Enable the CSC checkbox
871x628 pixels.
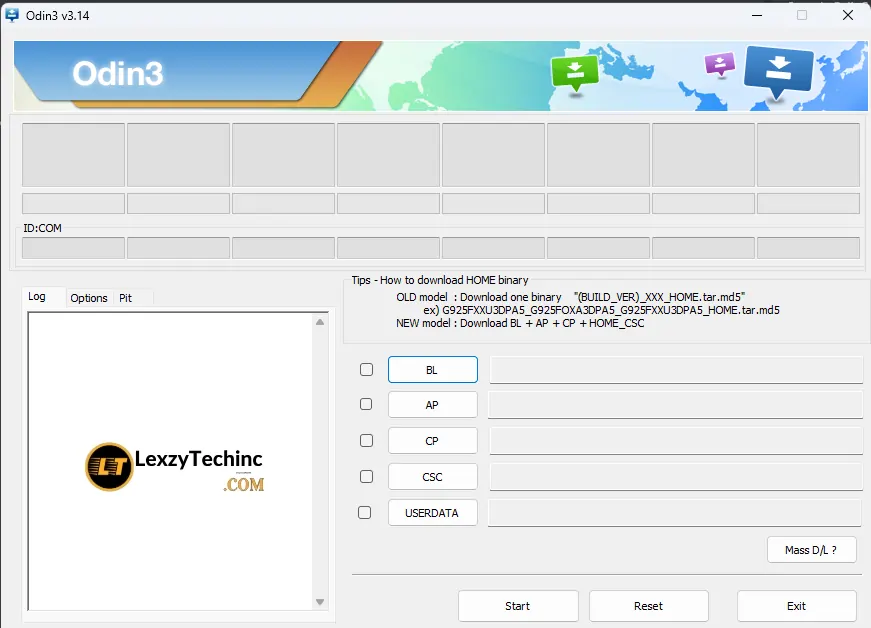tap(366, 476)
